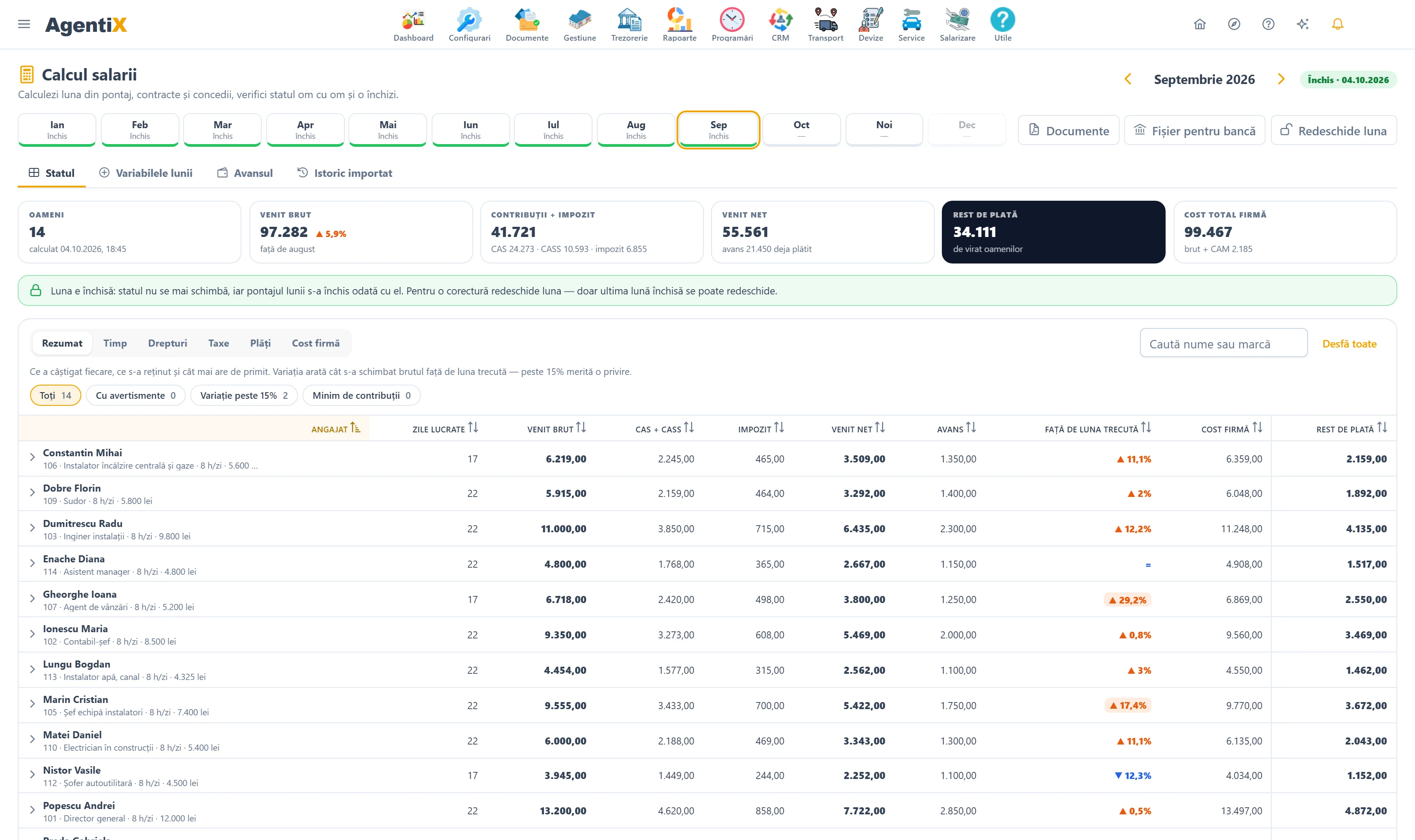
Task: Open the Trezorerie module
Action: pos(629,25)
